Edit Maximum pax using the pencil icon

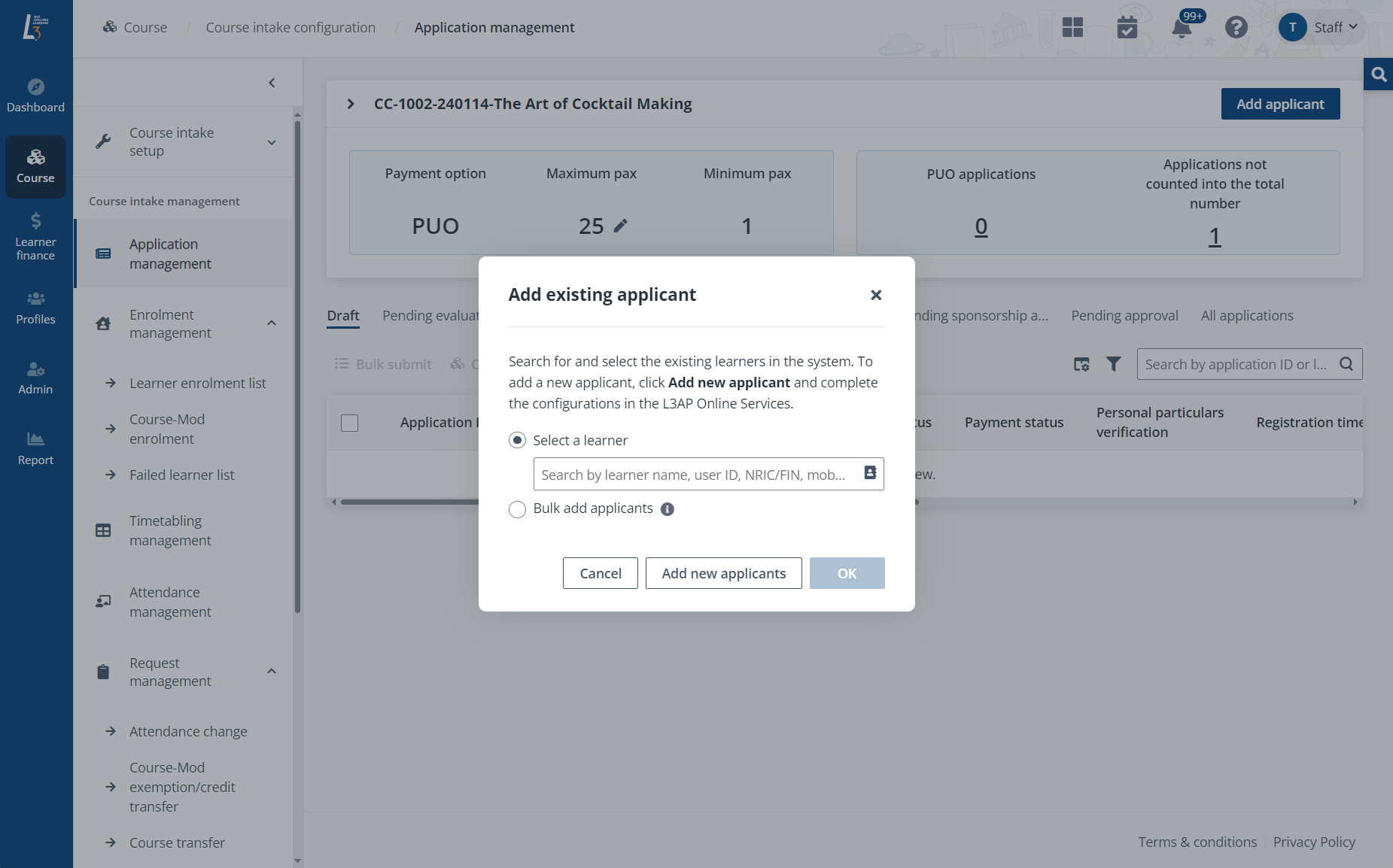622,225
